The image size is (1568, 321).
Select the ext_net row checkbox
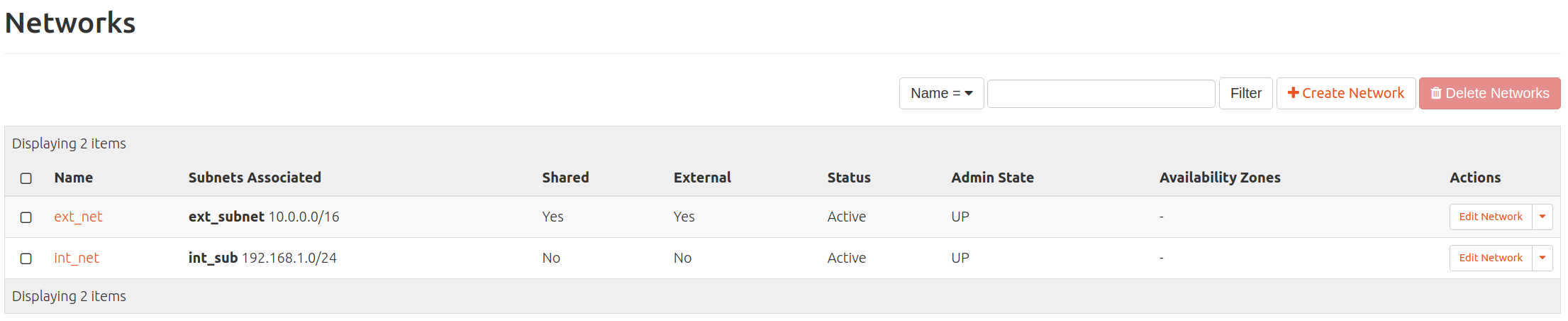click(26, 217)
